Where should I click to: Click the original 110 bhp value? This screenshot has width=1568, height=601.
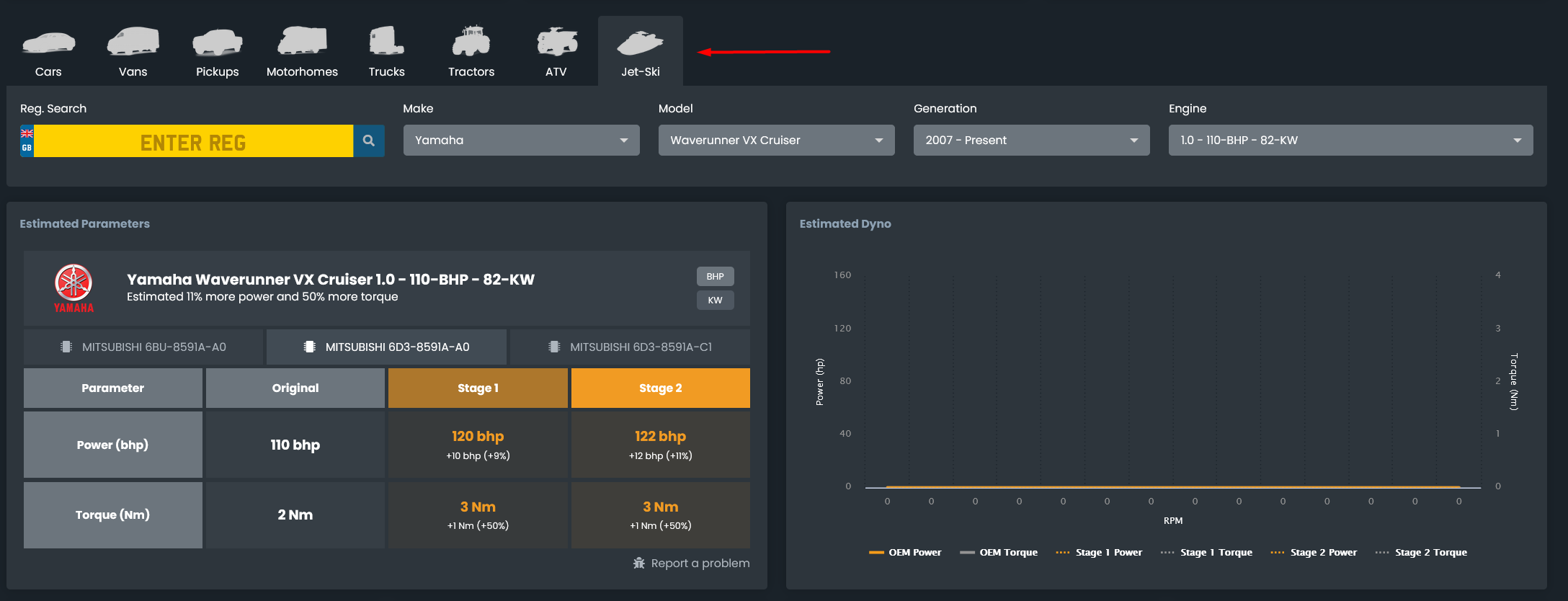click(295, 445)
